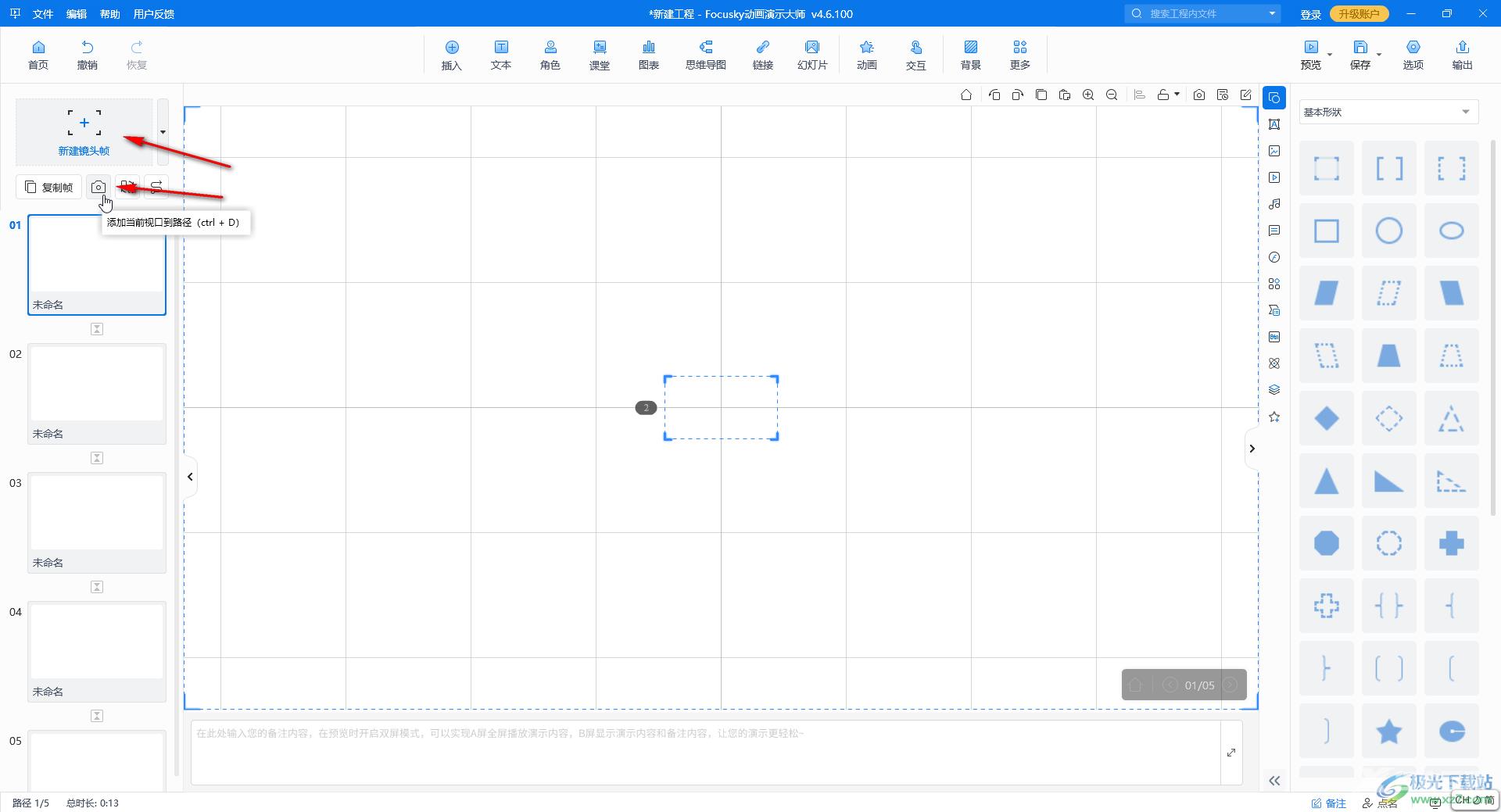
Task: Click the copy icon in canvas toolbar
Action: pyautogui.click(x=1041, y=95)
